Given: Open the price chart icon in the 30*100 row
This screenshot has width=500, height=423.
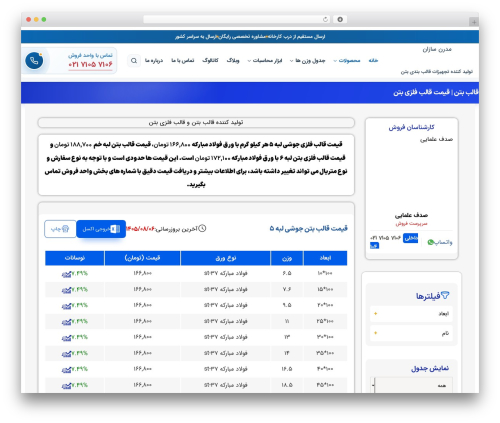Looking at the screenshot, I should 66,338.
